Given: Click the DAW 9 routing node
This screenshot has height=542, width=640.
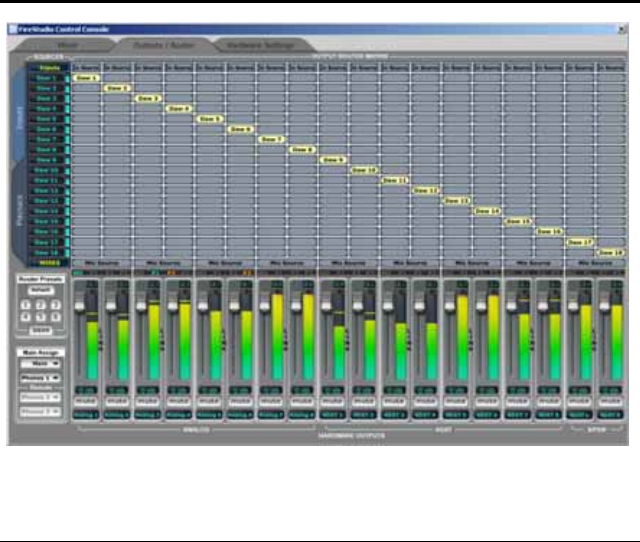Looking at the screenshot, I should point(334,159).
